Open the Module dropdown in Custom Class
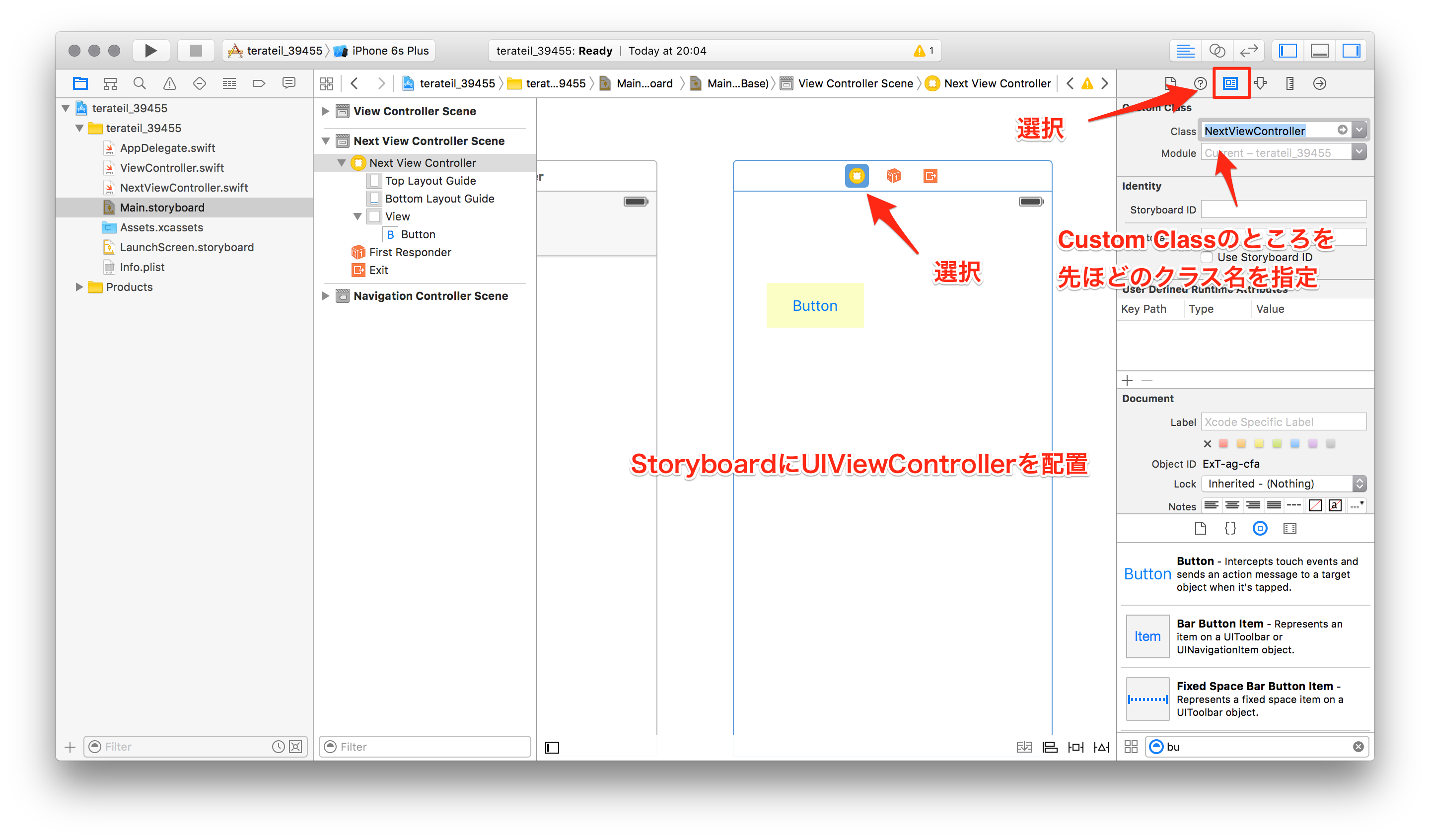 click(x=1359, y=151)
